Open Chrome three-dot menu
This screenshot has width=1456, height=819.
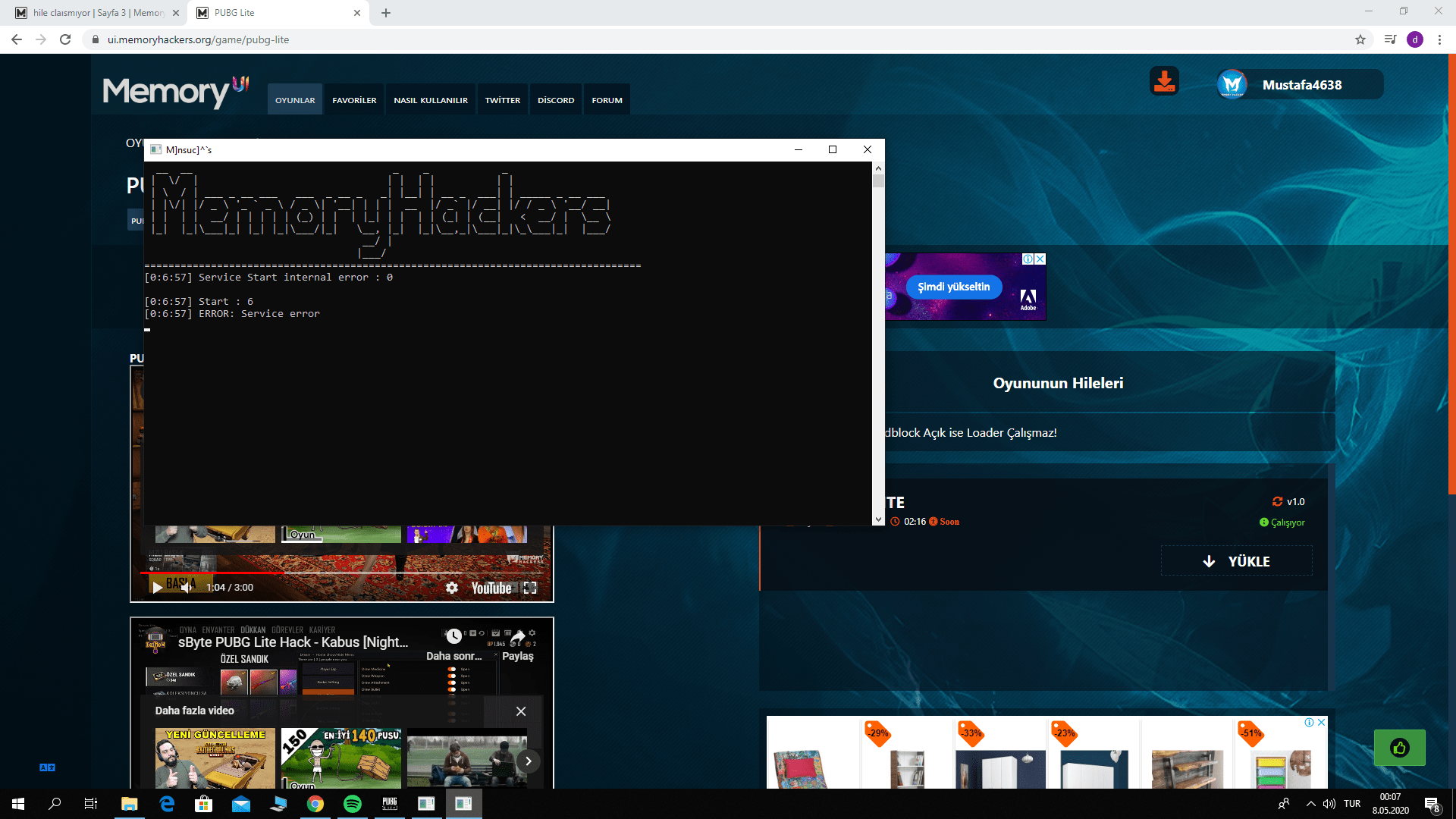(1439, 39)
